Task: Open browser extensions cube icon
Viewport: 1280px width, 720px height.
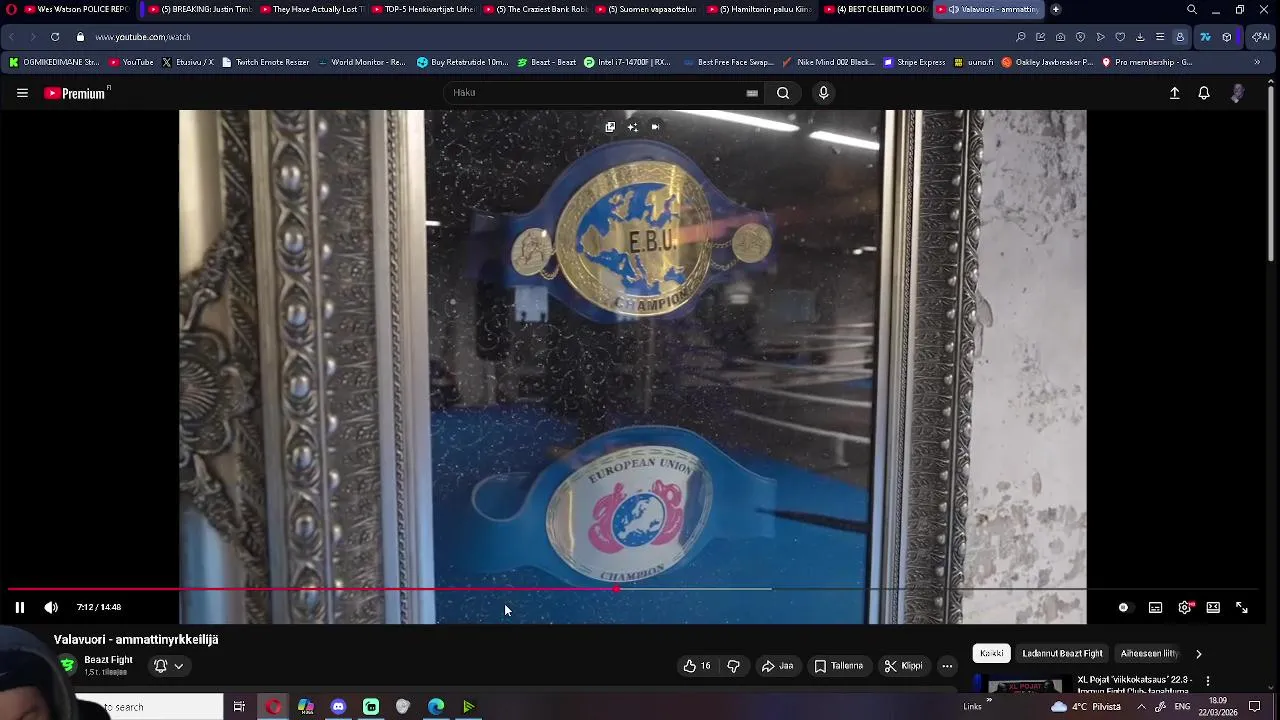Action: point(1227,37)
